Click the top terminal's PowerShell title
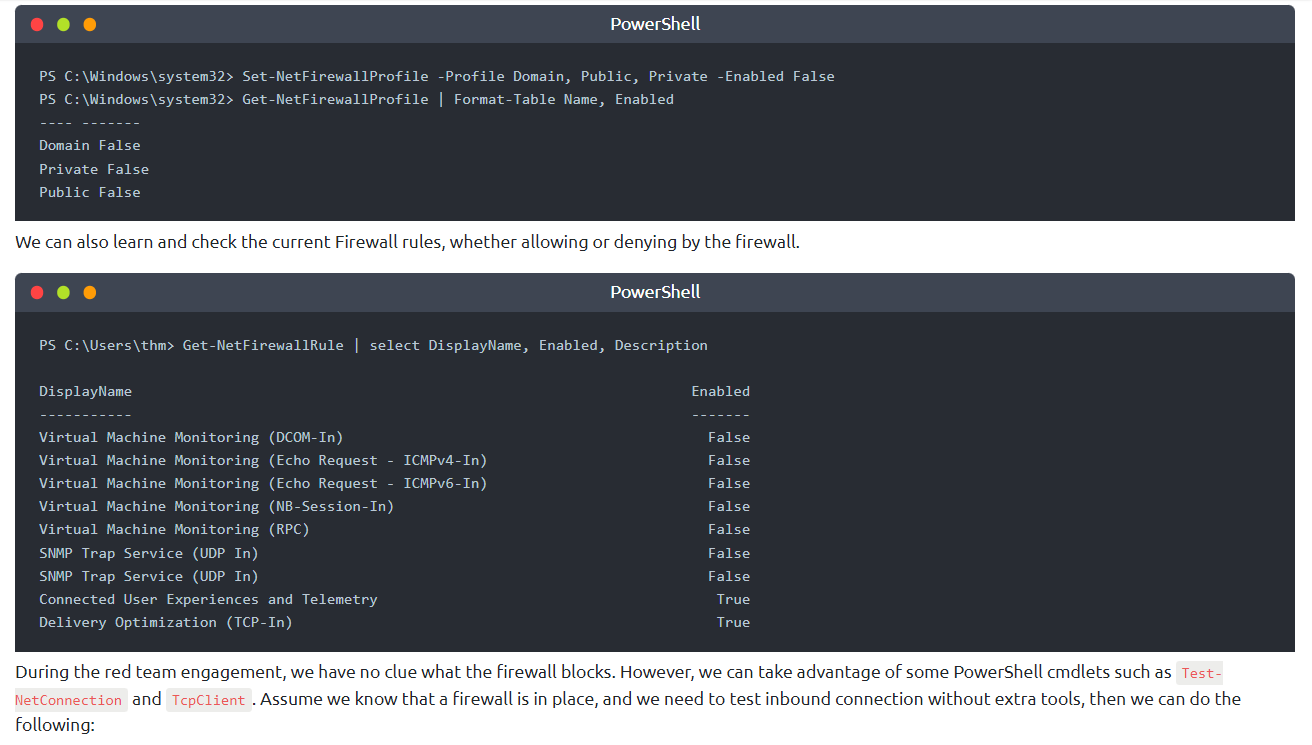This screenshot has height=745, width=1312. 655,24
